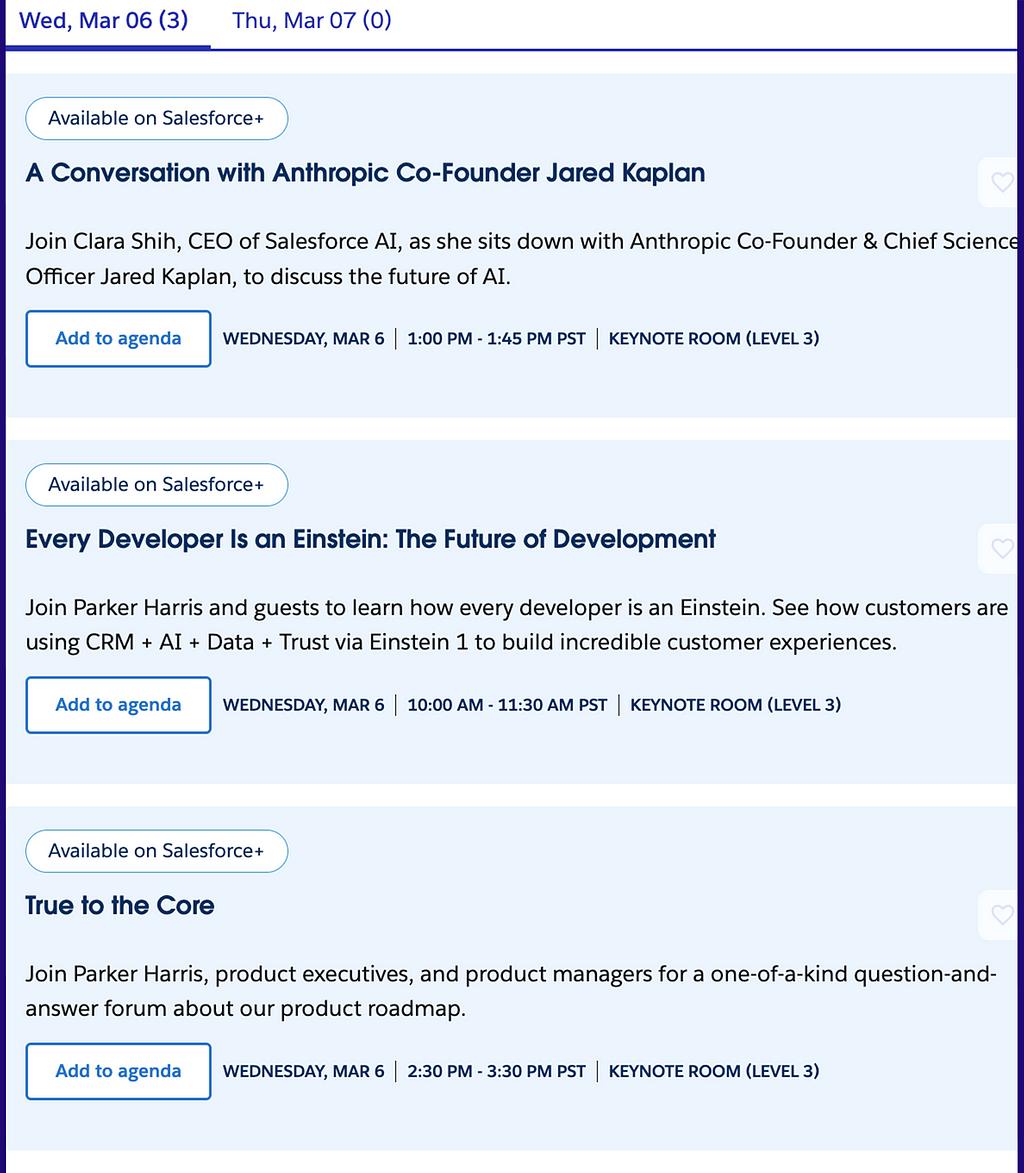Click the 1:00 PM - 1:45 PM PST time

click(x=496, y=339)
